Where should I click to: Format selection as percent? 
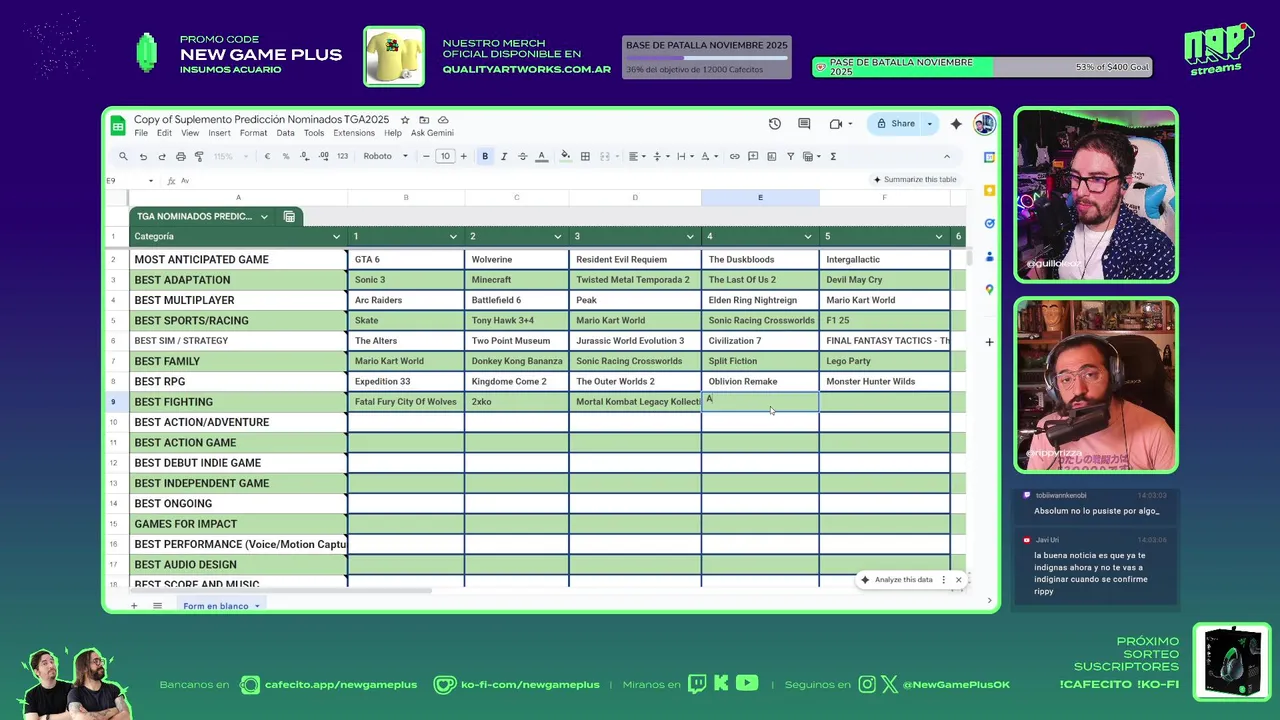pyautogui.click(x=286, y=156)
